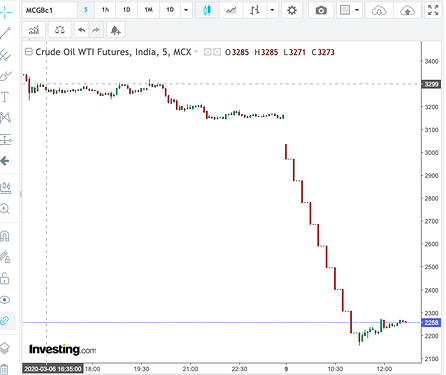Select the 1M interval
Screen dimensions: 446x375
(148, 10)
